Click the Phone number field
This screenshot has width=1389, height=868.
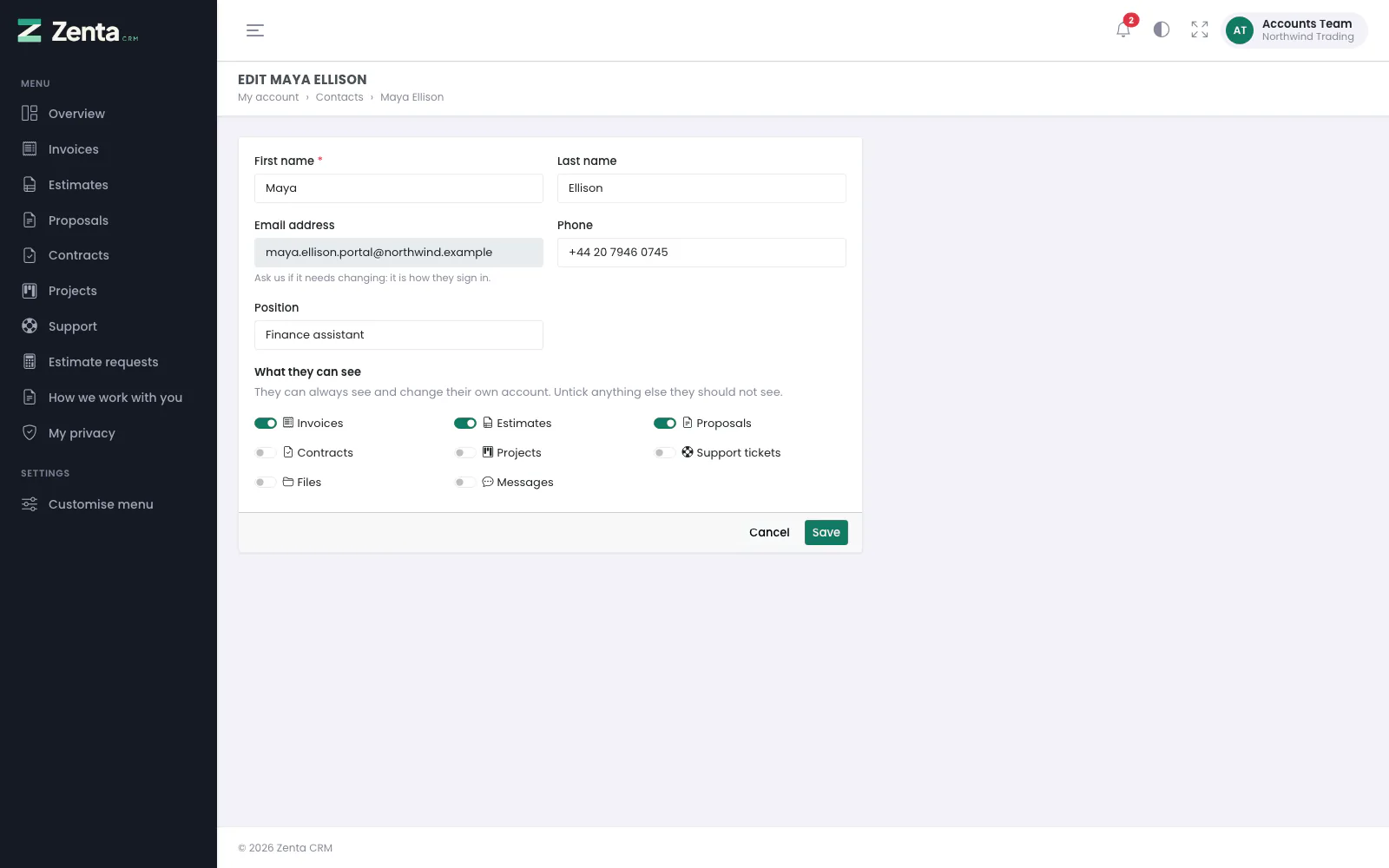701,253
